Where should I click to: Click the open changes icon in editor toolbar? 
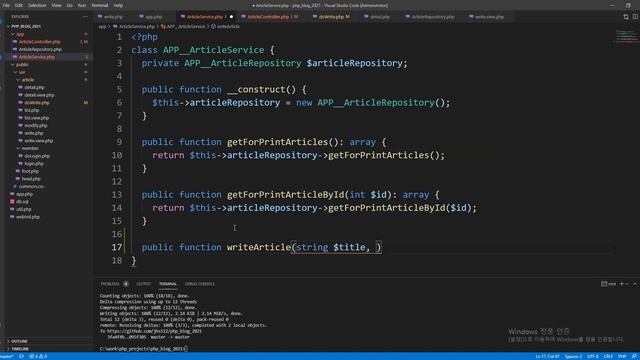pyautogui.click(x=626, y=17)
